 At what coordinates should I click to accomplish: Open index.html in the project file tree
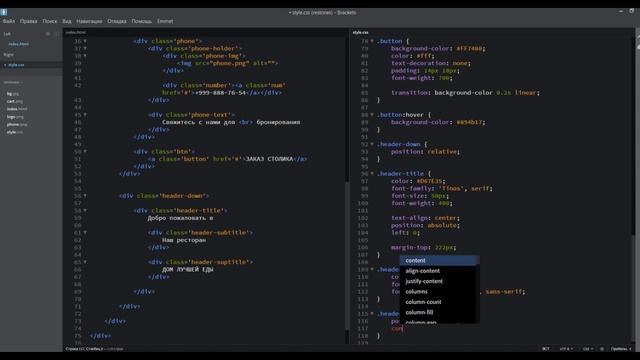point(17,109)
